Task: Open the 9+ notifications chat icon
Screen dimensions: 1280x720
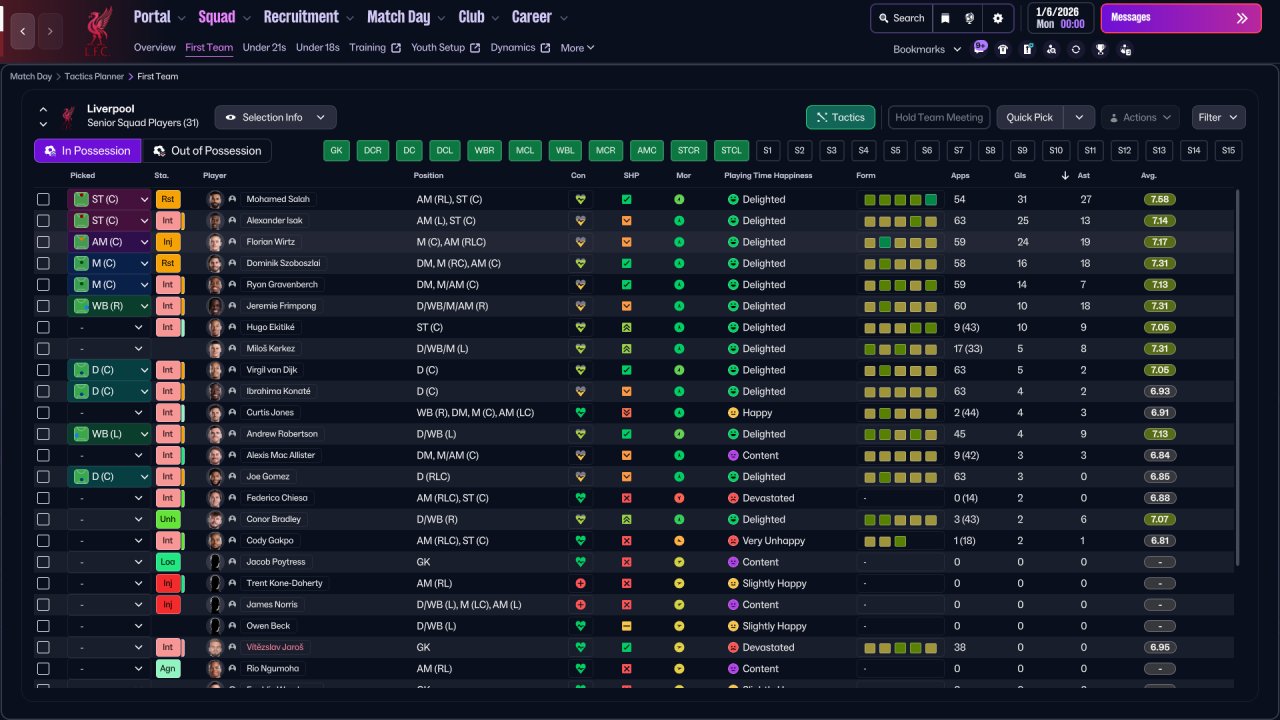Action: coord(980,47)
